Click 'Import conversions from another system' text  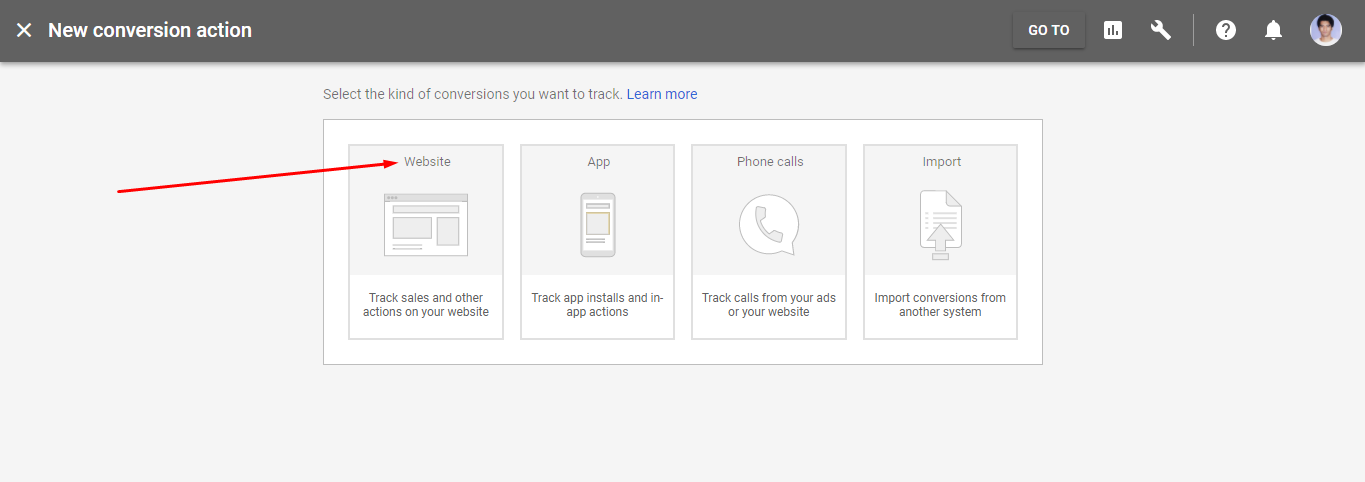940,305
